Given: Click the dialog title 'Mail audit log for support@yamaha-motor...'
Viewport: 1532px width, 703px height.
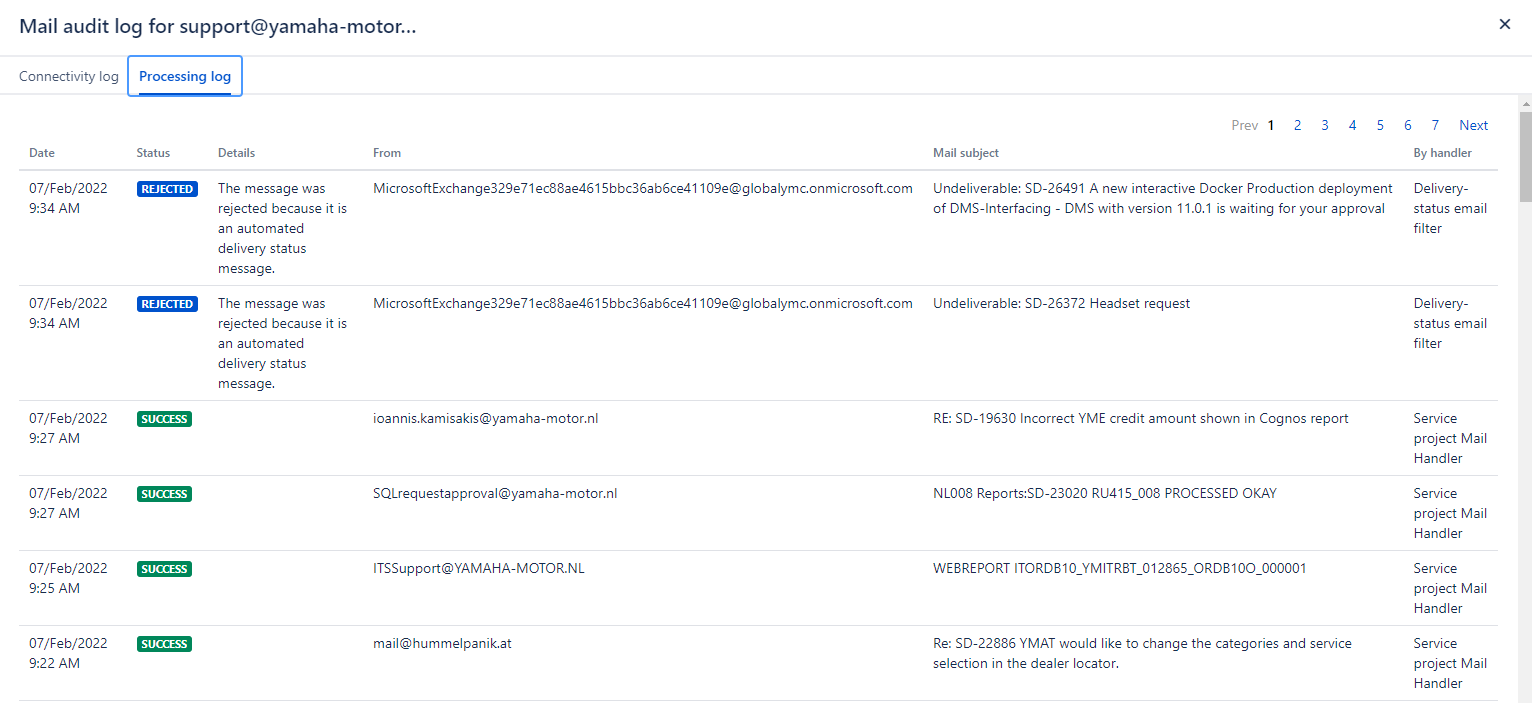Looking at the screenshot, I should coord(218,26).
